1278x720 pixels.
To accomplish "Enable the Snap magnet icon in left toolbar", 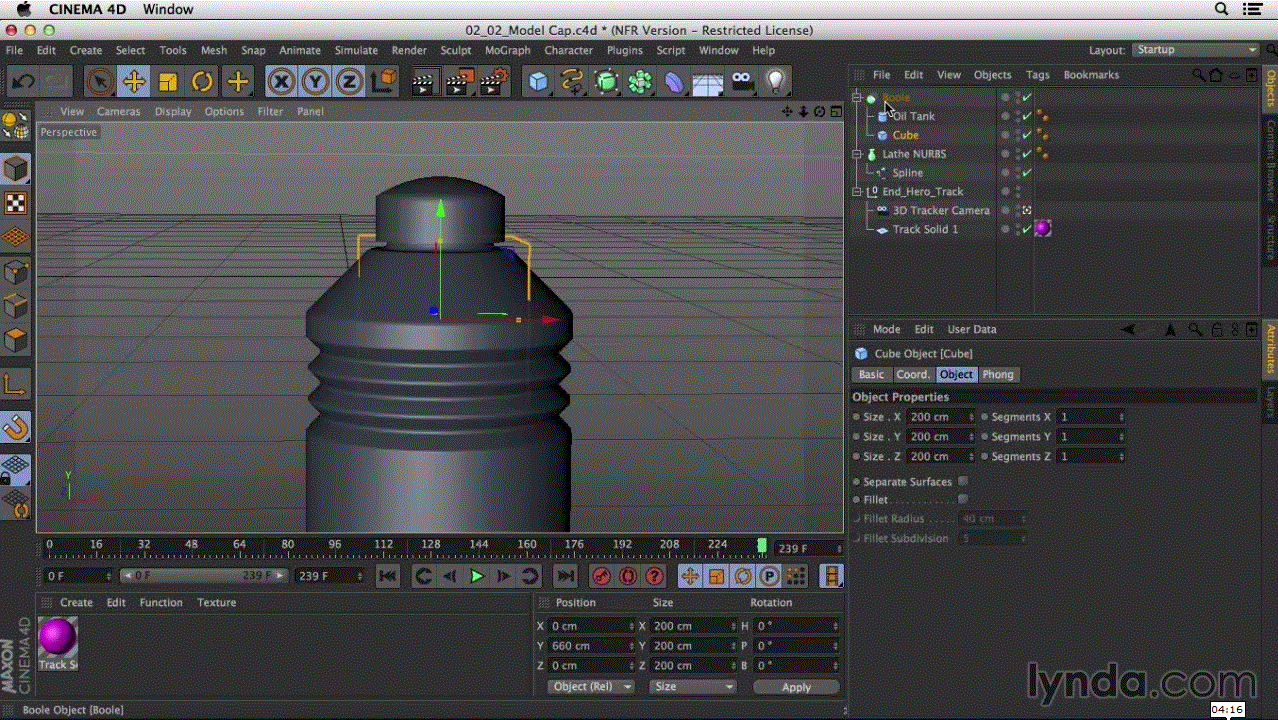I will pyautogui.click(x=16, y=428).
